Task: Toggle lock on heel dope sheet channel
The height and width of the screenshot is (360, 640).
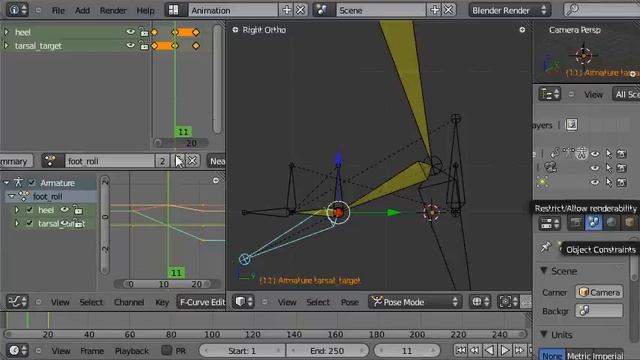Action: (x=143, y=32)
